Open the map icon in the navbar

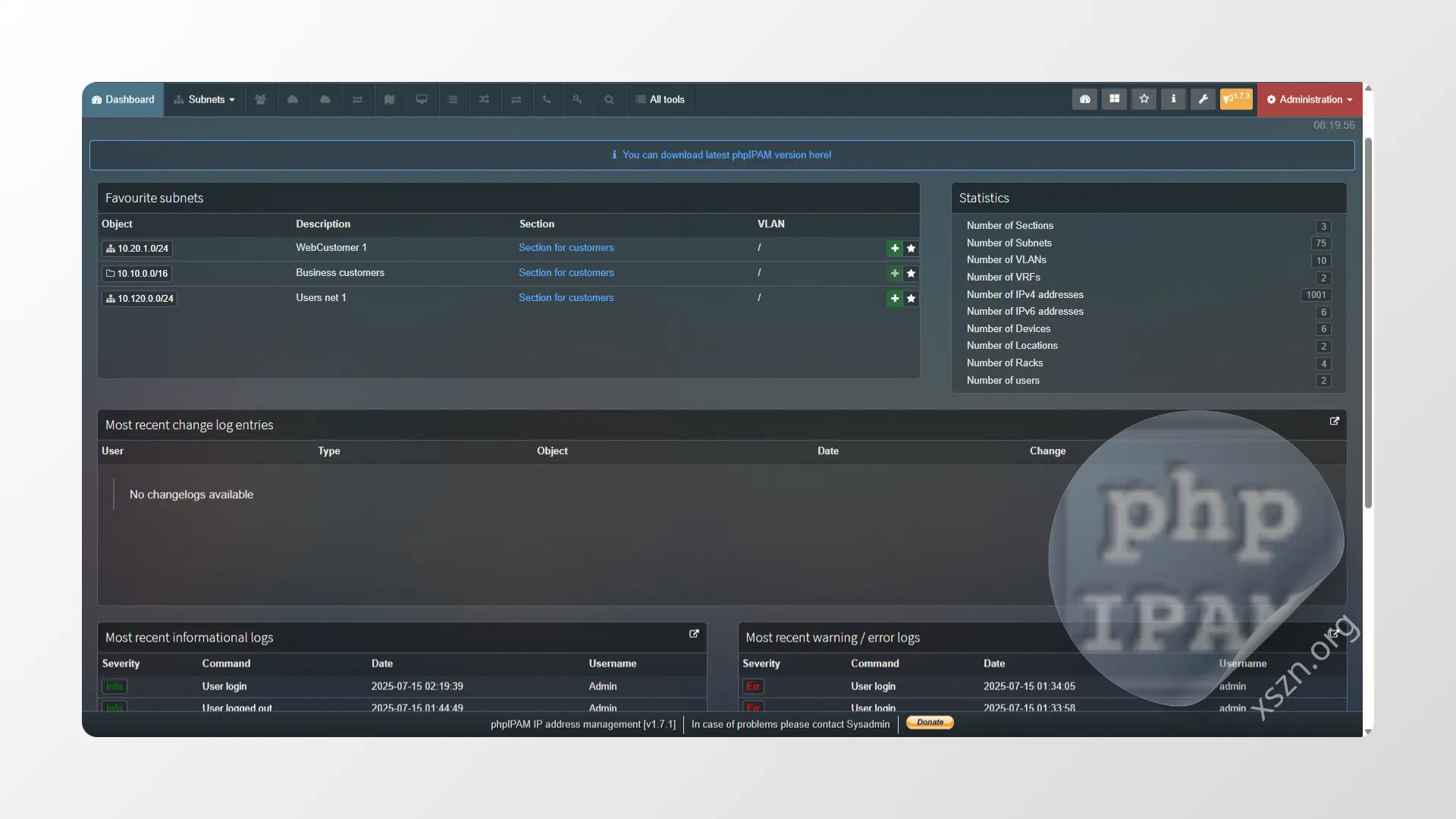(x=390, y=99)
